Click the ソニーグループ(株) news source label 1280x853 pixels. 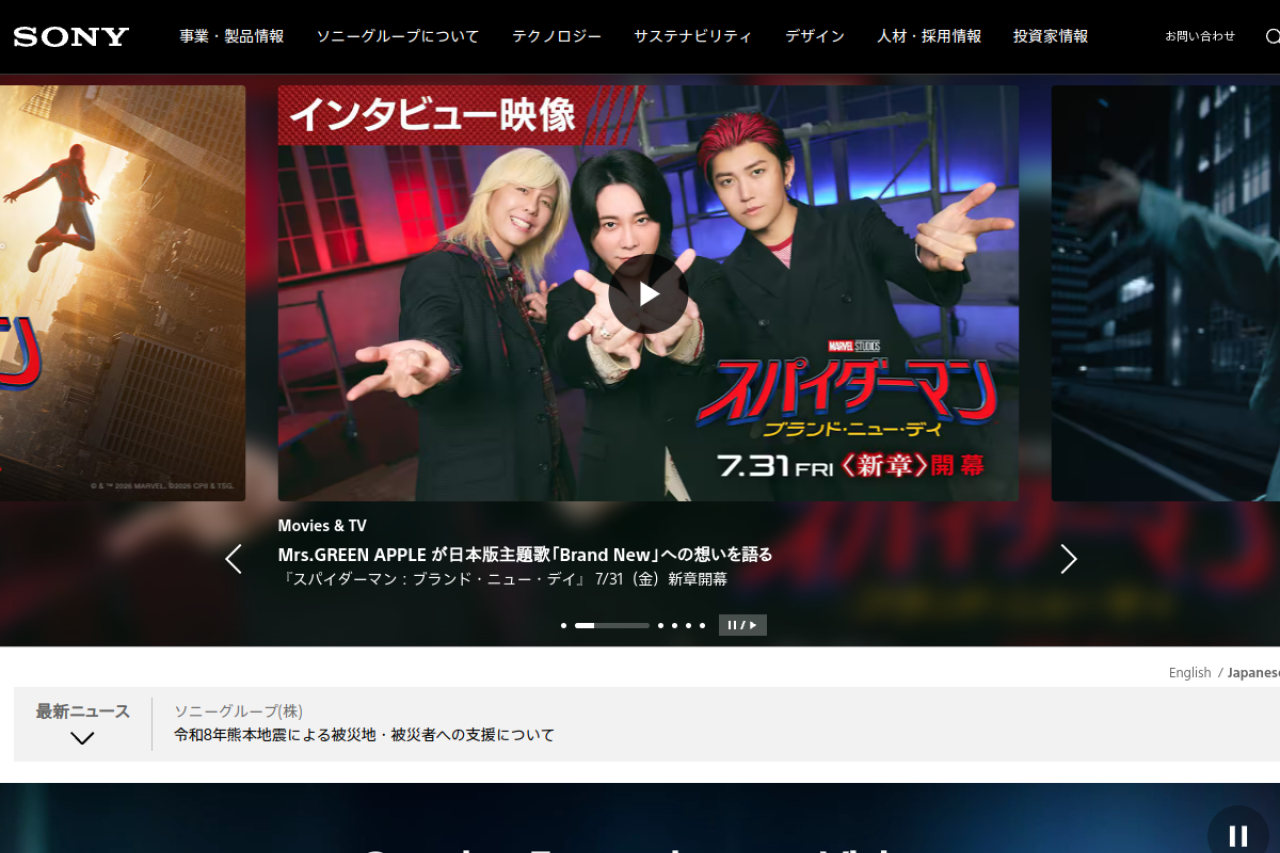[238, 711]
